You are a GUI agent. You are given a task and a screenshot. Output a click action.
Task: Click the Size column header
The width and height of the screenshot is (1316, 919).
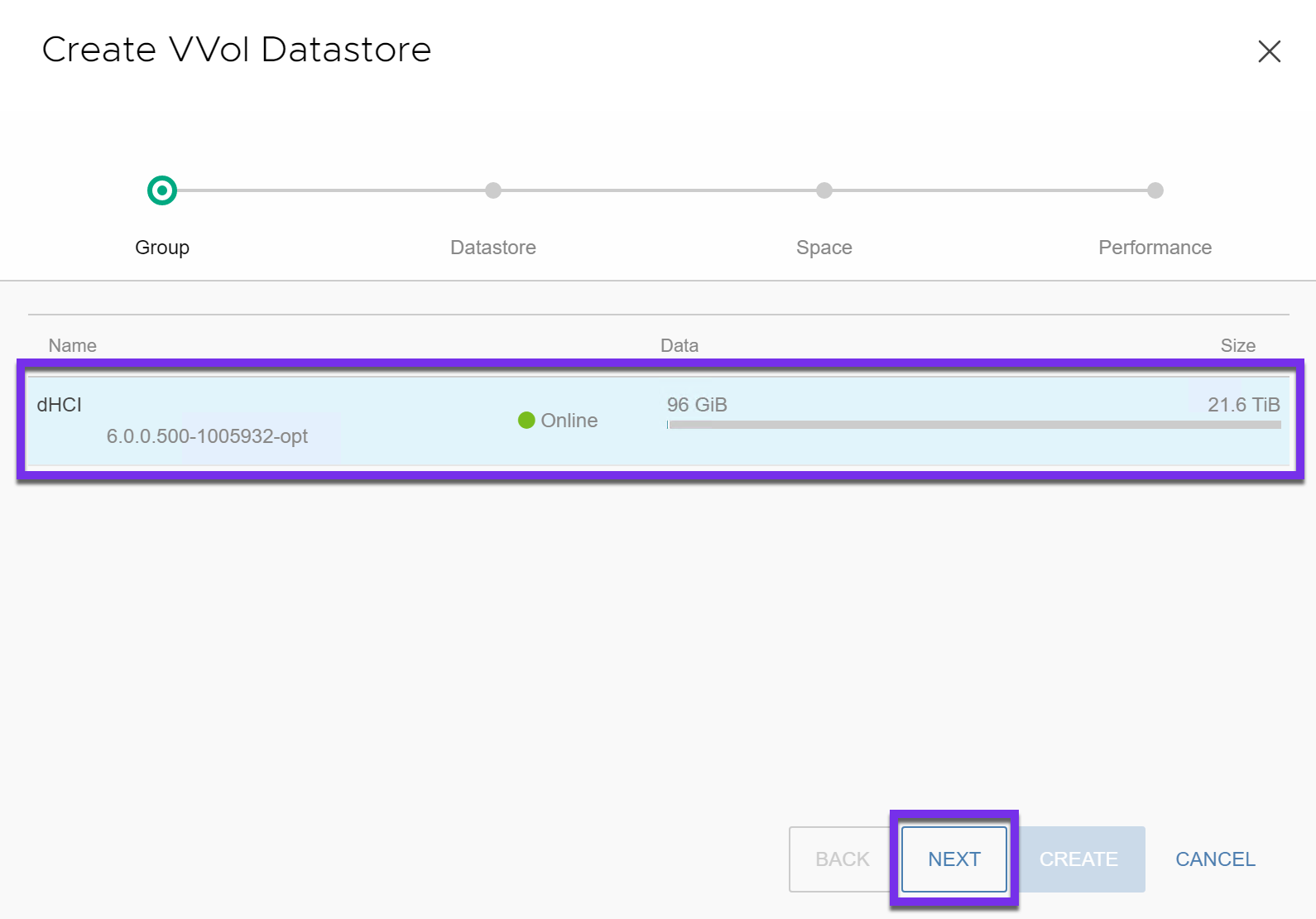pos(1237,345)
